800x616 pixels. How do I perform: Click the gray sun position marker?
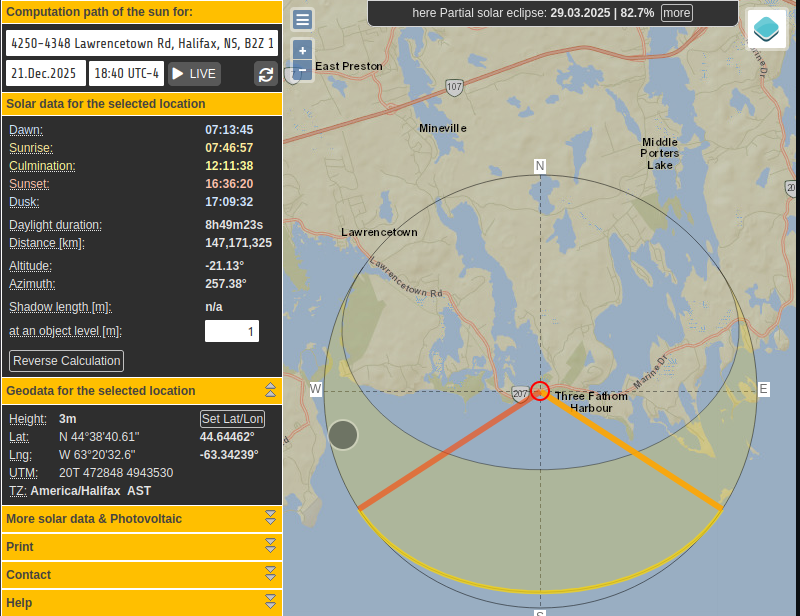[x=343, y=435]
